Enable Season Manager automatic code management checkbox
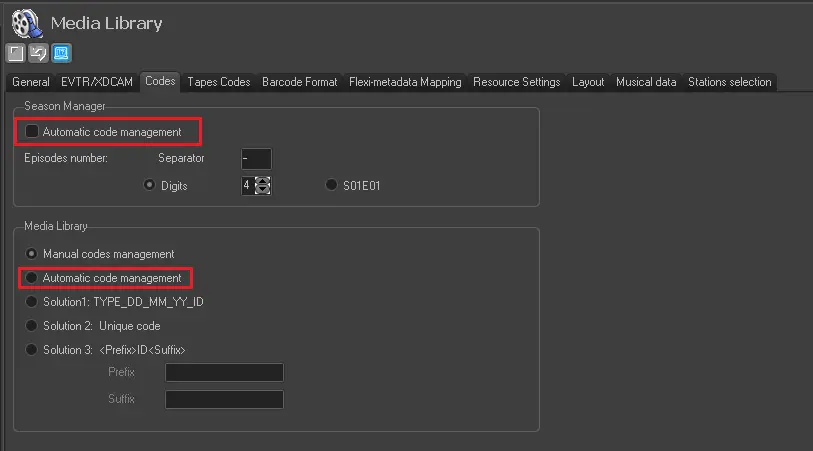 [33, 131]
